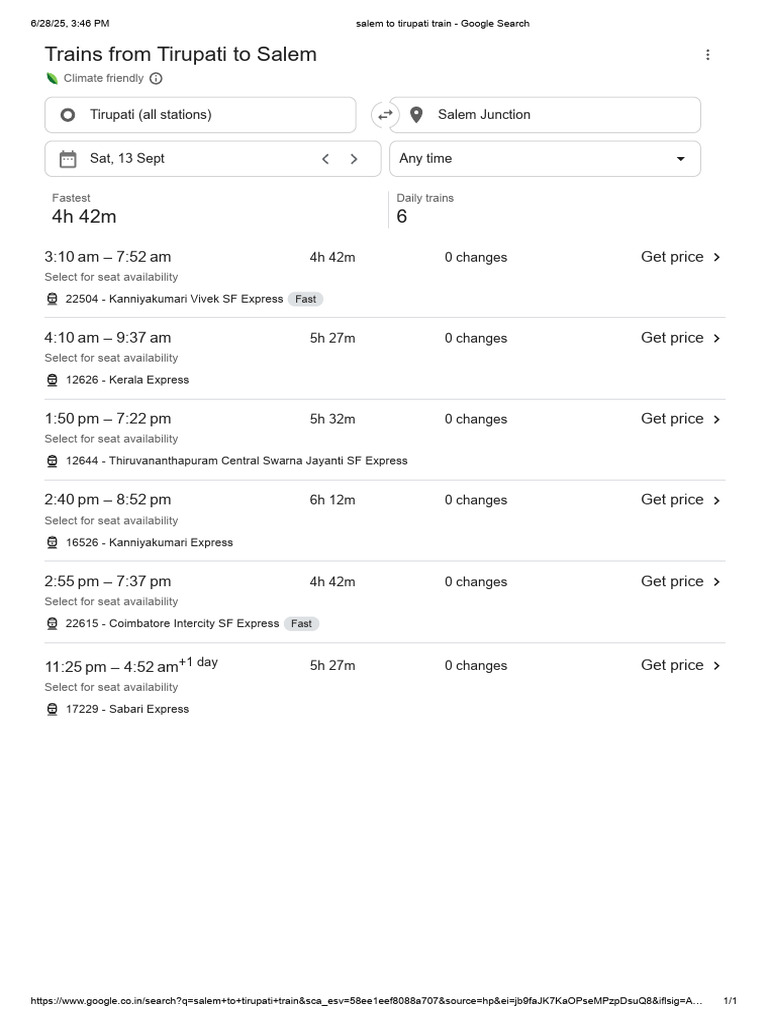This screenshot has height=1024, width=768.
Task: Edit the Tirupati (all stations) origin field
Action: 200,115
